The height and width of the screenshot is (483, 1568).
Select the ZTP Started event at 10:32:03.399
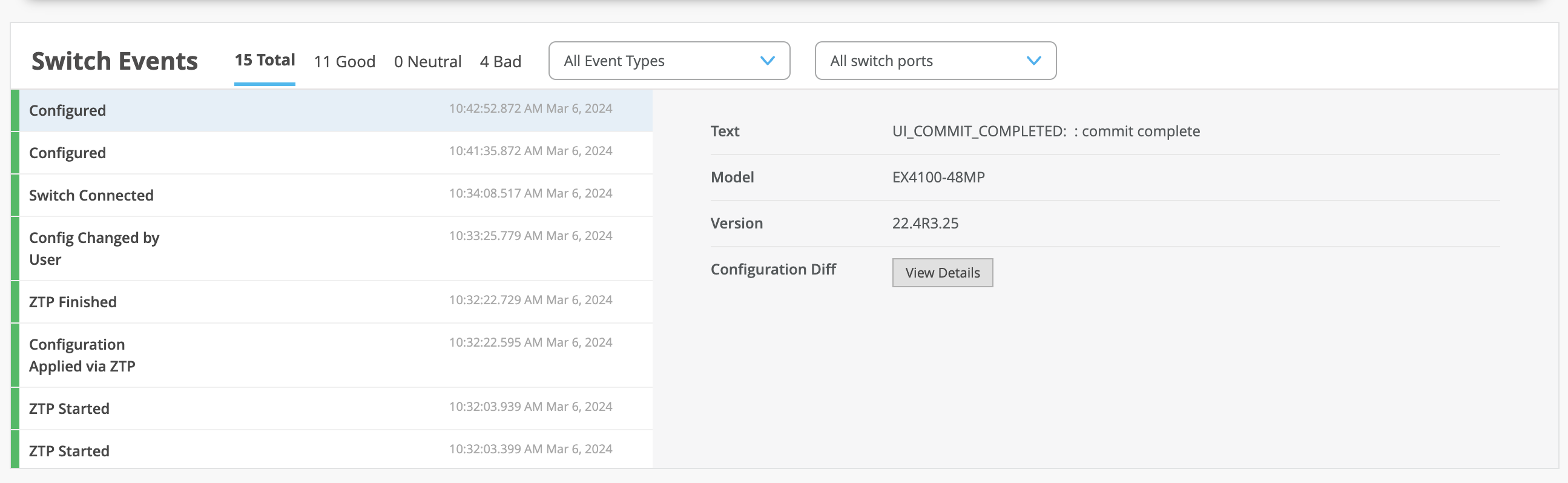pyautogui.click(x=331, y=450)
